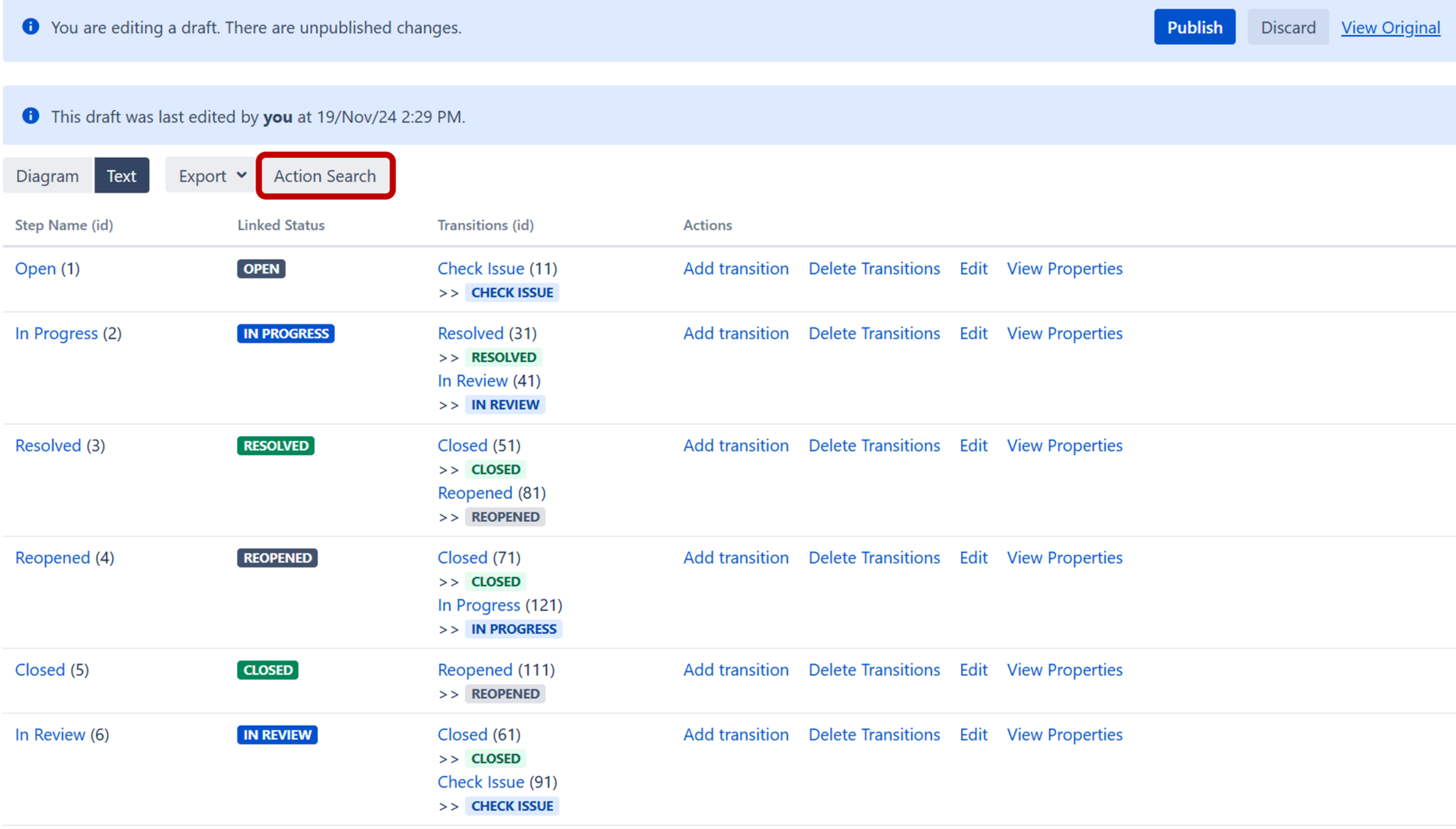Add transition to the Resolved step
The image size is (1456, 829).
pos(735,445)
